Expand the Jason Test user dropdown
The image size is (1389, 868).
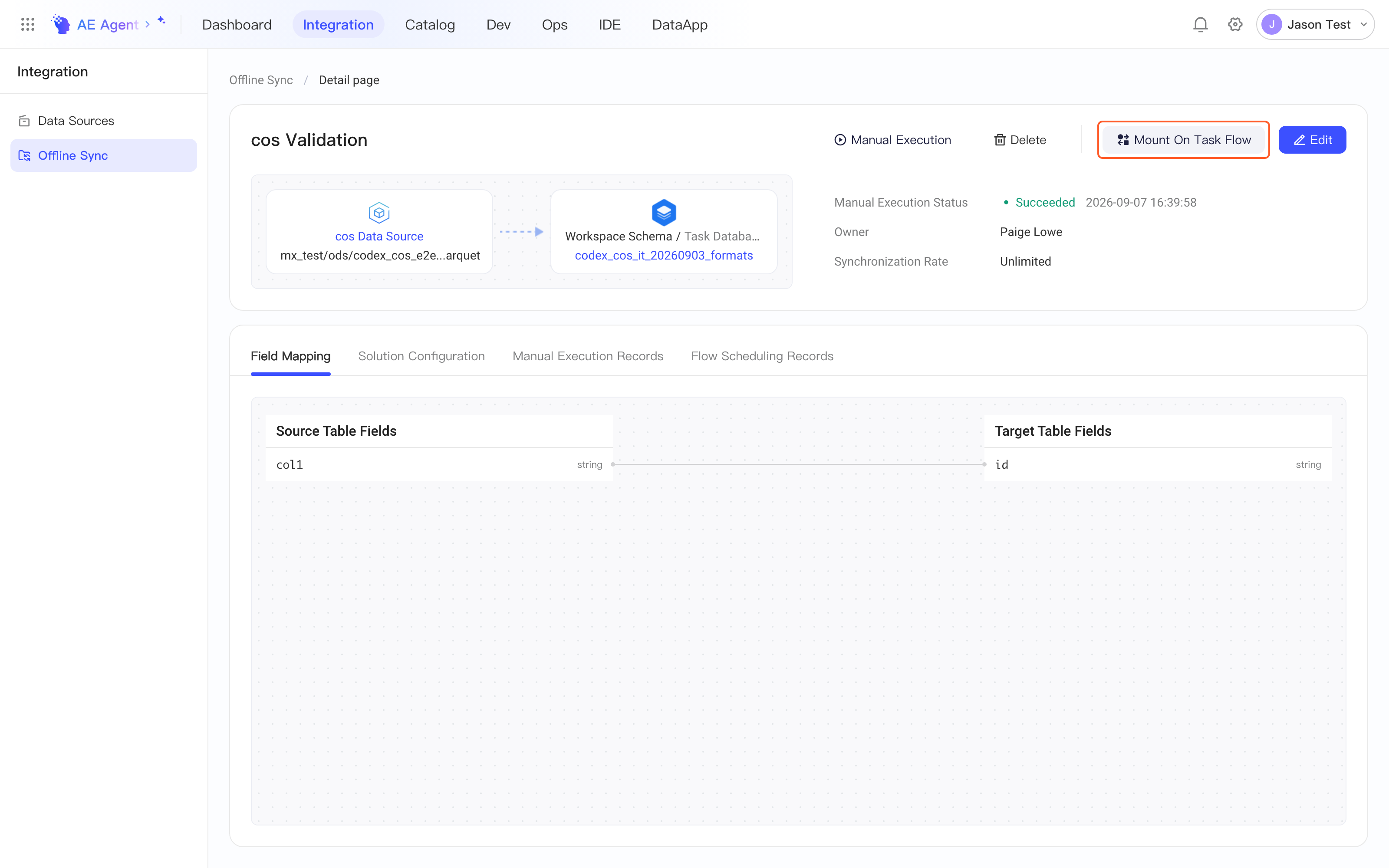click(x=1364, y=25)
